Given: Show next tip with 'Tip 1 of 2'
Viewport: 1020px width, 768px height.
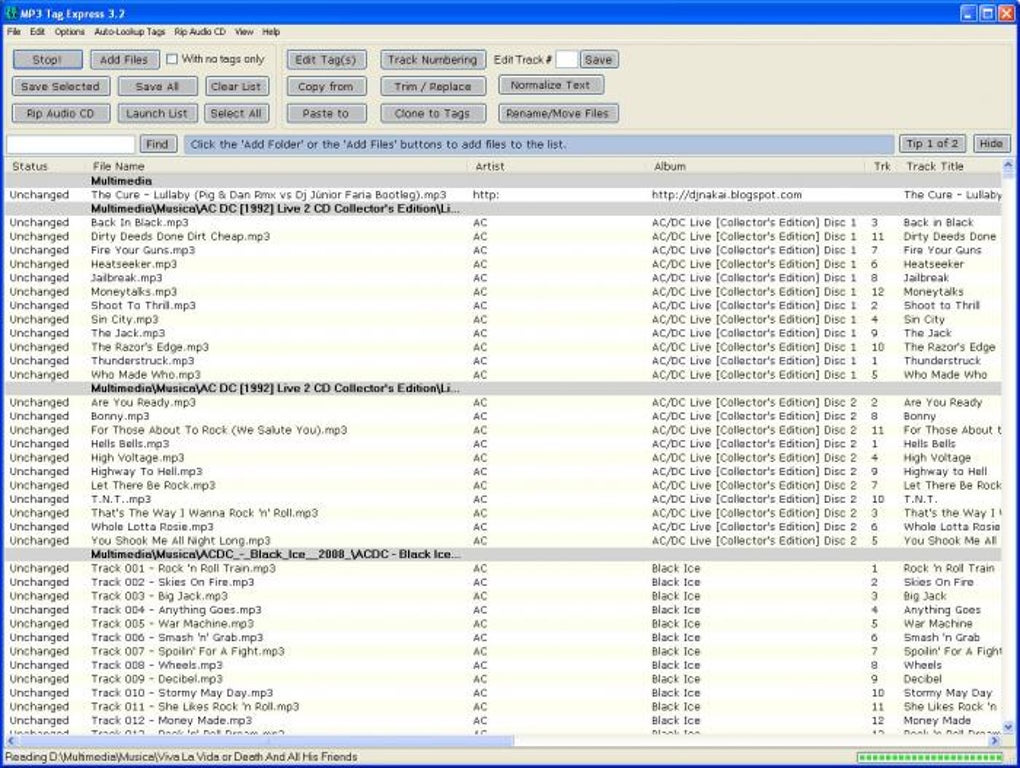Looking at the screenshot, I should click(933, 144).
